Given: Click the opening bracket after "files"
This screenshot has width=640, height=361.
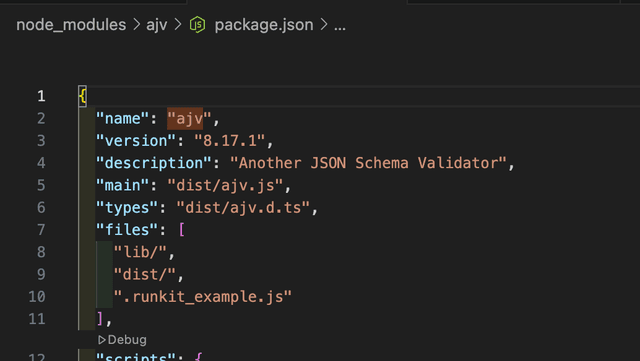Looking at the screenshot, I should coord(182,230).
